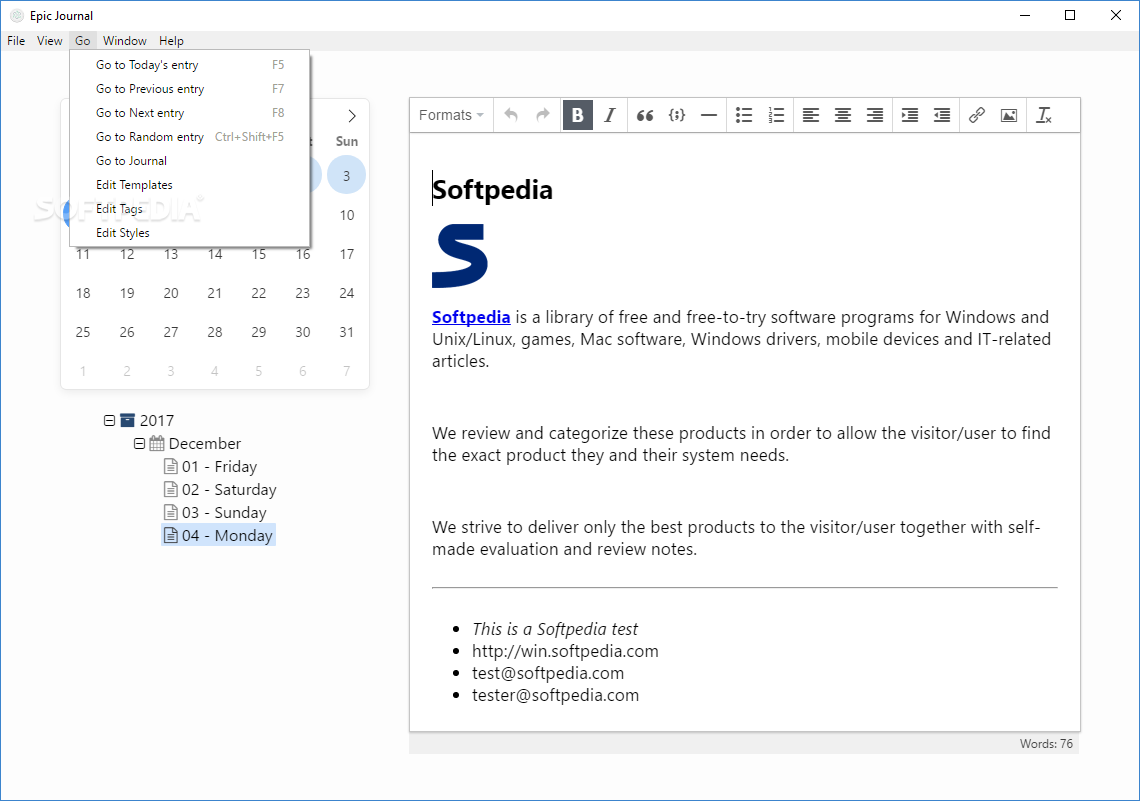Click the 'http://win.softpedia.com' bullet
This screenshot has height=801, width=1140.
[565, 651]
